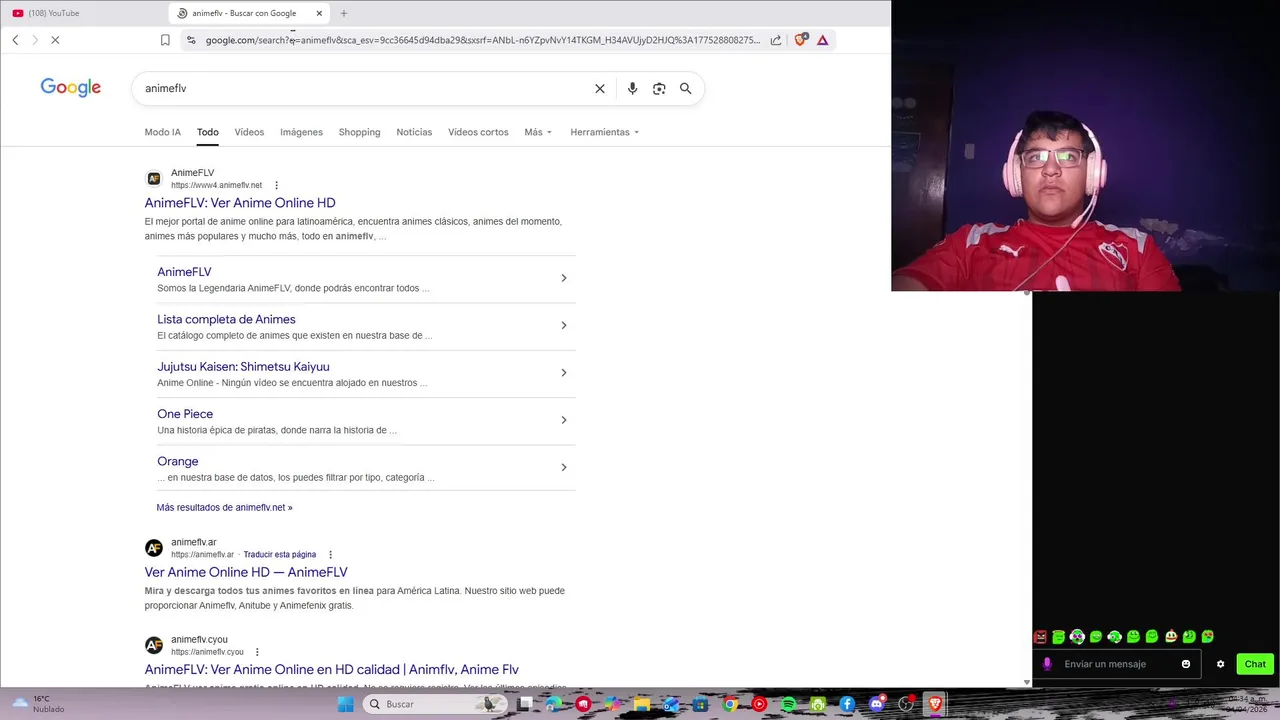Switch to Noticias search tab
Screen dimensions: 1280x720
(414, 132)
